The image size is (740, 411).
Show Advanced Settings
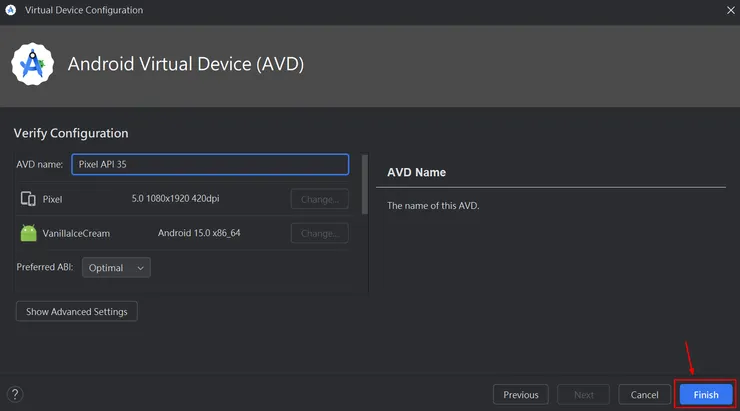point(77,311)
